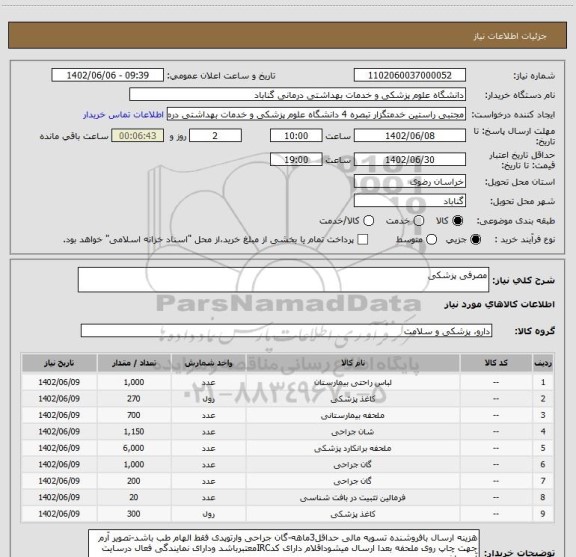Click the buyer notes text box هزینه ارسال بافروشنده

(x=284, y=544)
